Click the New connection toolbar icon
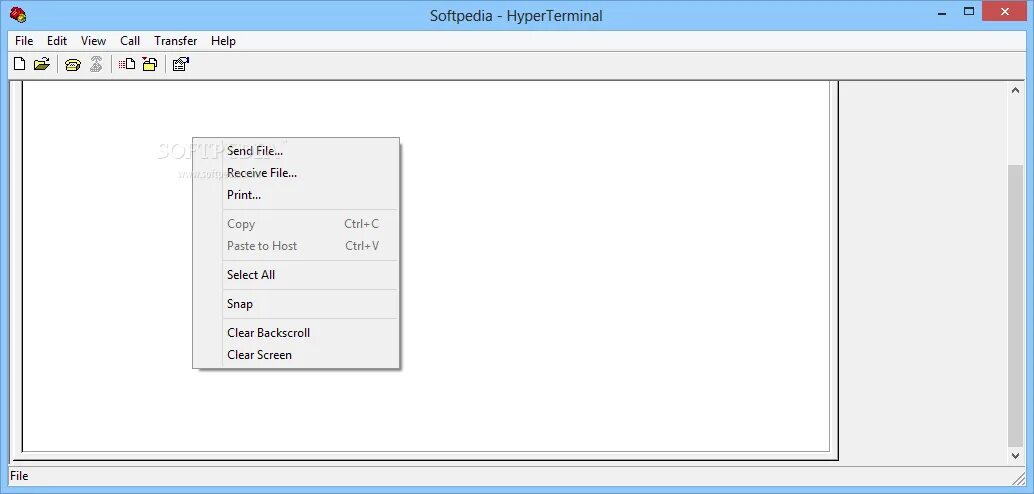This screenshot has height=494, width=1034. (20, 64)
